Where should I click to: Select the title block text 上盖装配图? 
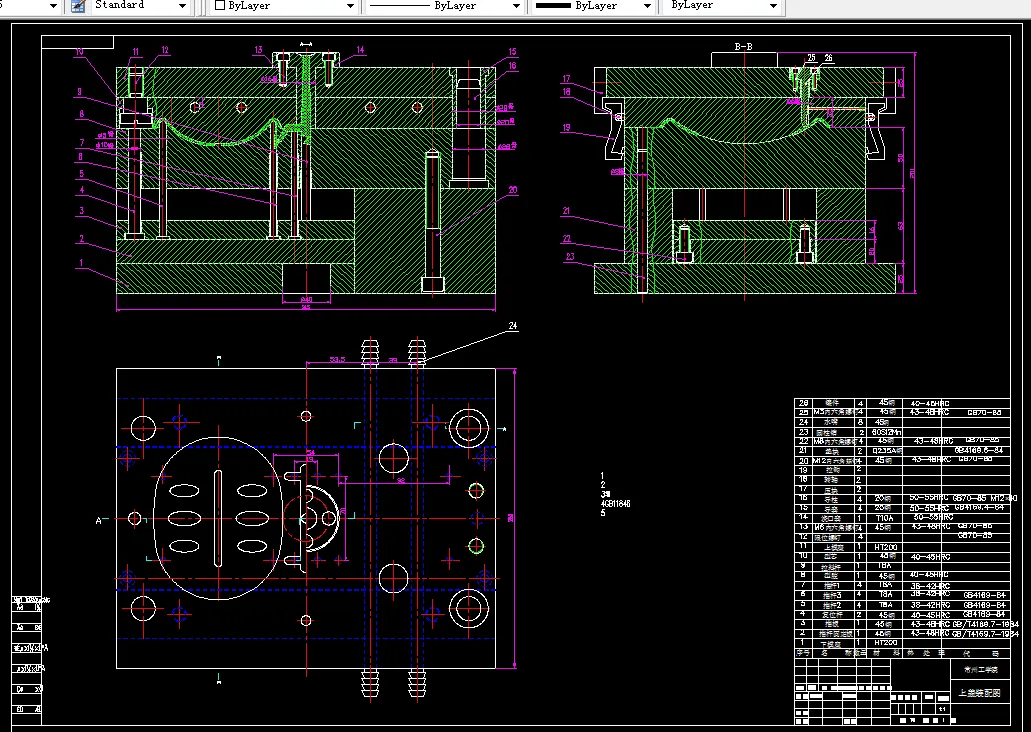tap(978, 692)
